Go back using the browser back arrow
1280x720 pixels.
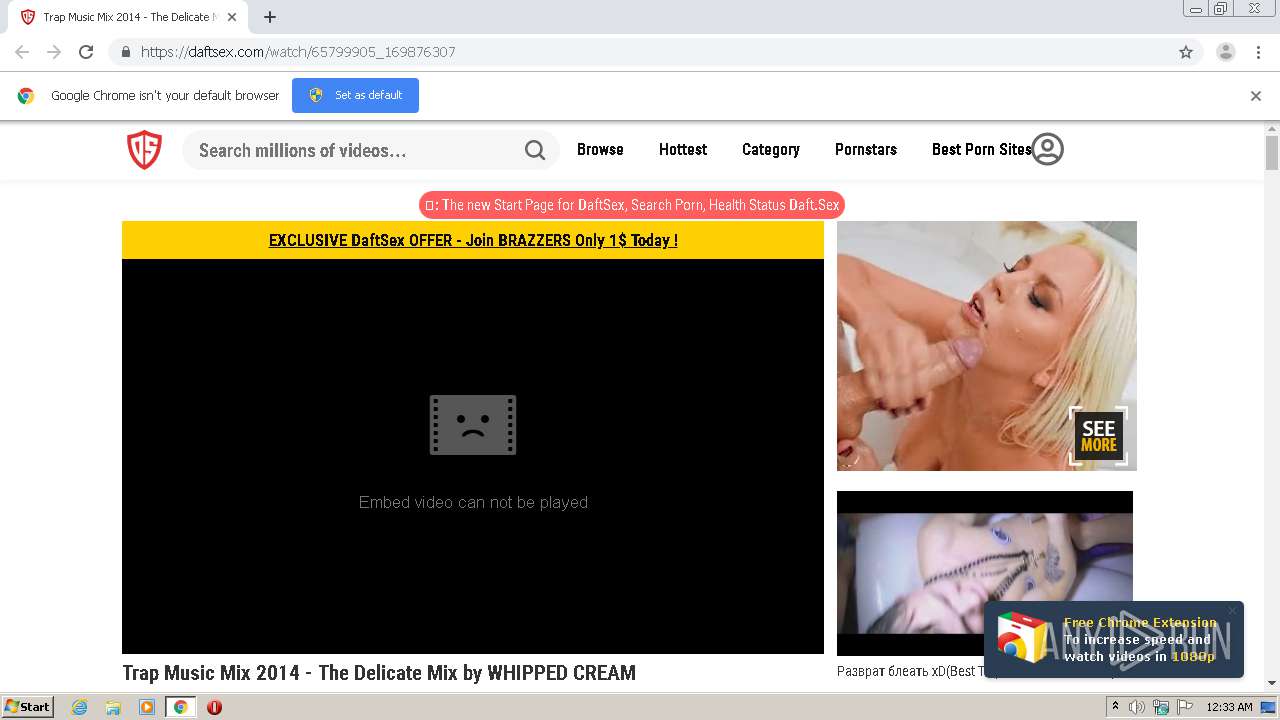coord(22,52)
